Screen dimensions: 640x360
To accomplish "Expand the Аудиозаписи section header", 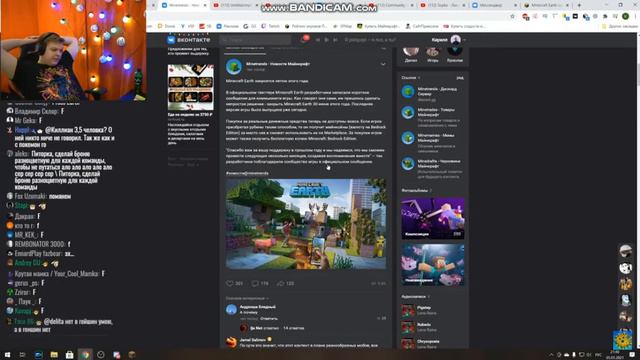I will 416,296.
